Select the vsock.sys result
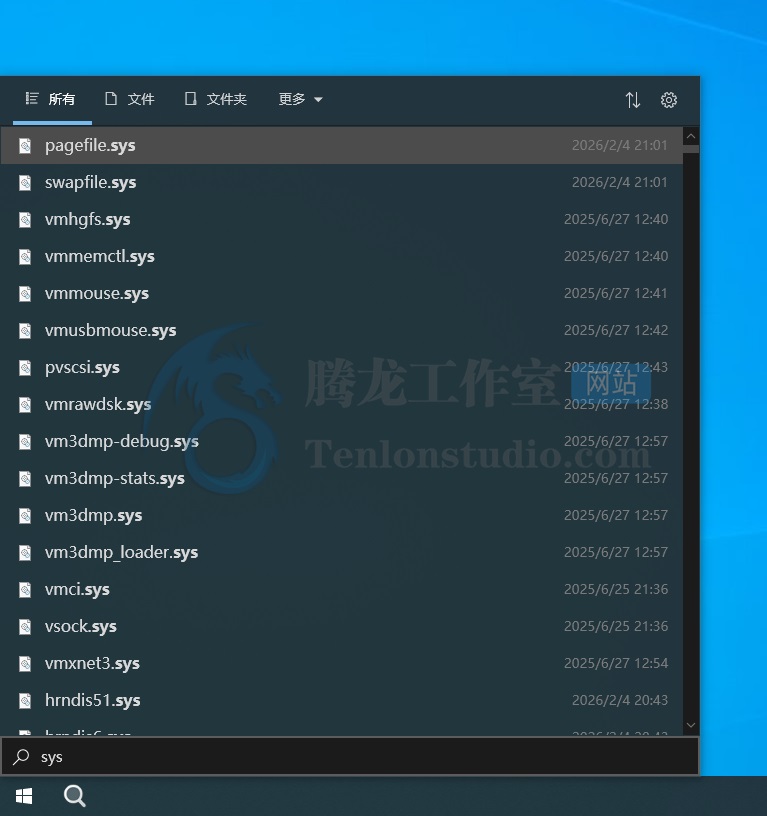 80,627
